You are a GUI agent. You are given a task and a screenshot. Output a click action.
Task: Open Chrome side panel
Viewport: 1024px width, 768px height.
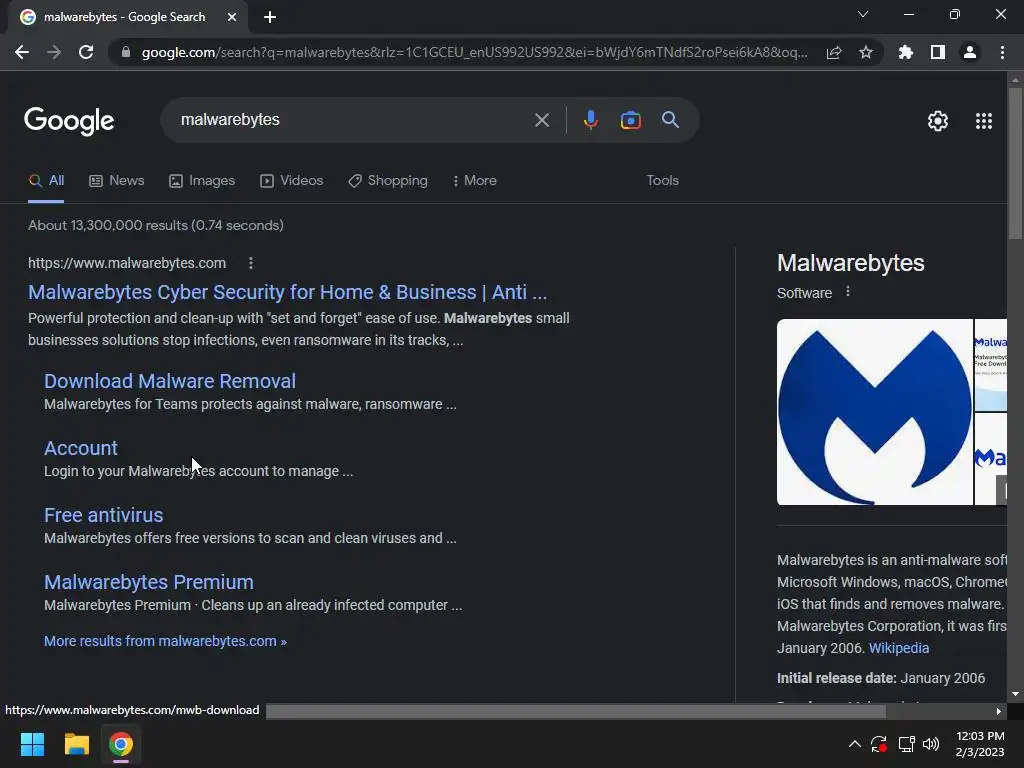point(938,52)
